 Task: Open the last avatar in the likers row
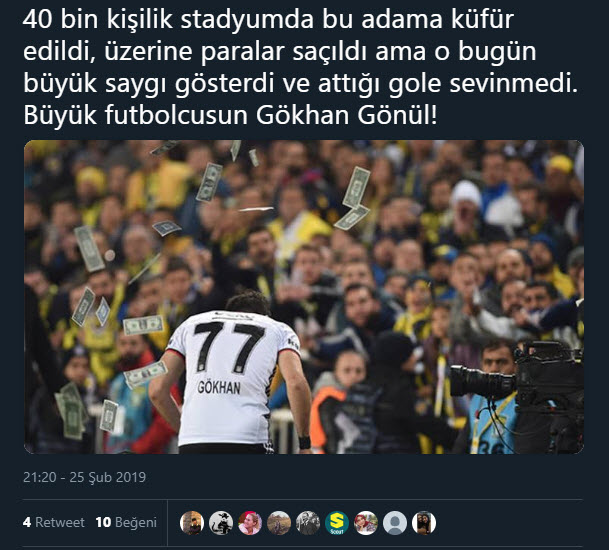tap(424, 523)
